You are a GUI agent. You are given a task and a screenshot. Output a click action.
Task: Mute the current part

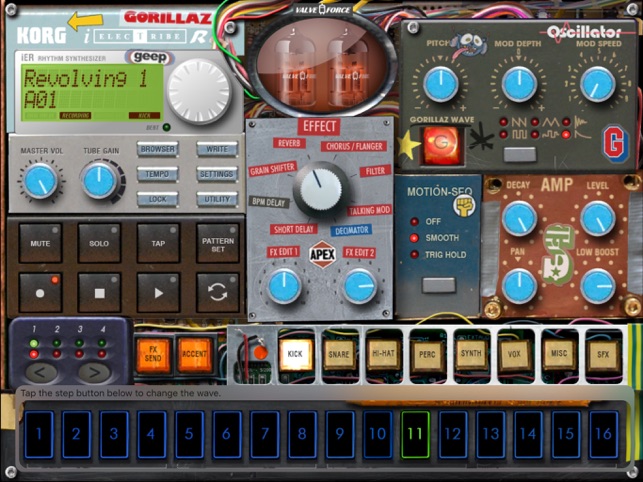click(x=40, y=243)
